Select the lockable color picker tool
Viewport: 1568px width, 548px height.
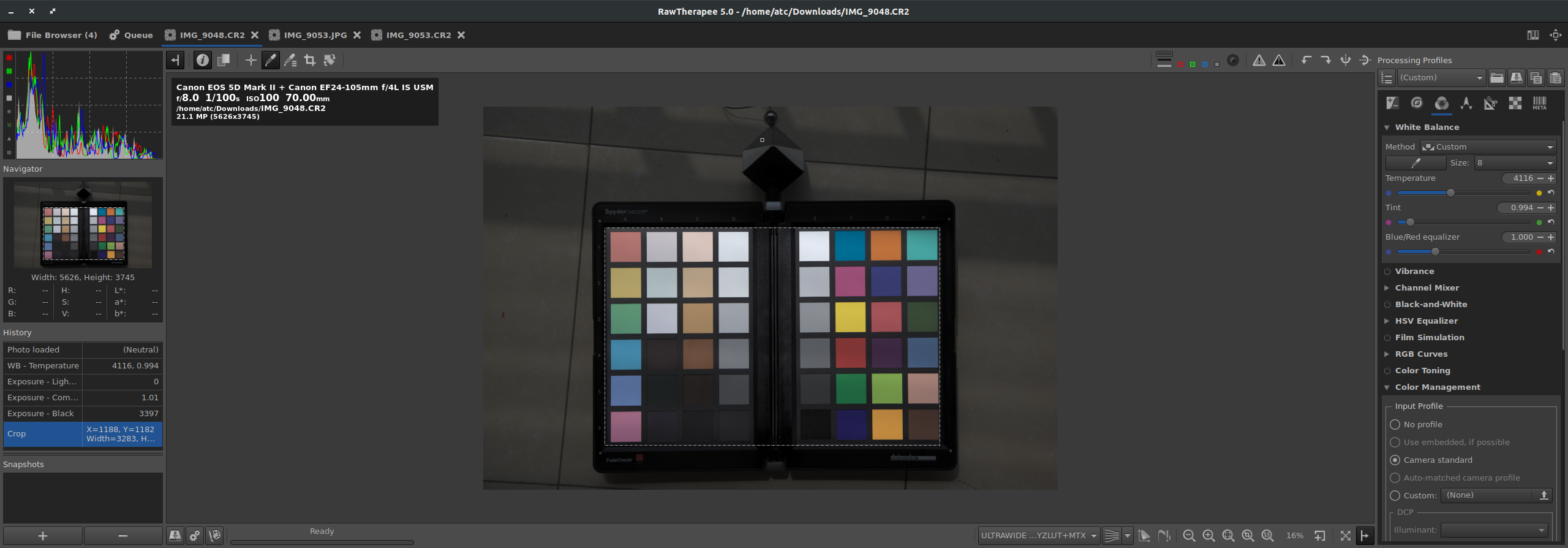click(x=290, y=60)
